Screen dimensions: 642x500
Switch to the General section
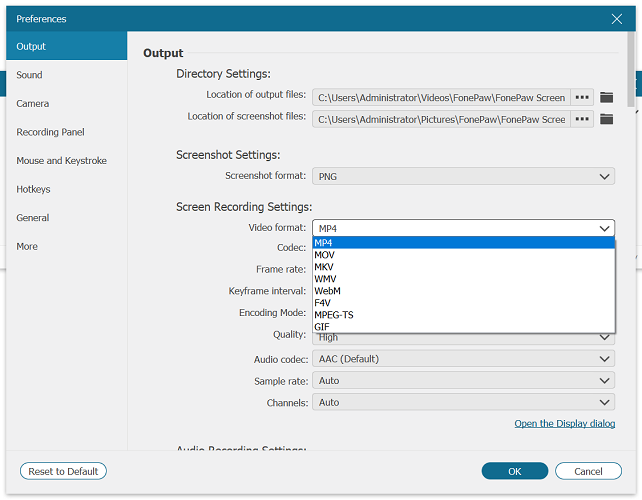tap(66, 218)
